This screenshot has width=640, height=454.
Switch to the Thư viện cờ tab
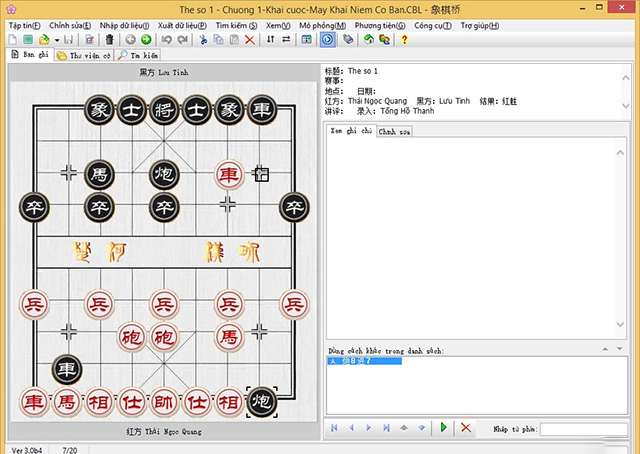(84, 55)
